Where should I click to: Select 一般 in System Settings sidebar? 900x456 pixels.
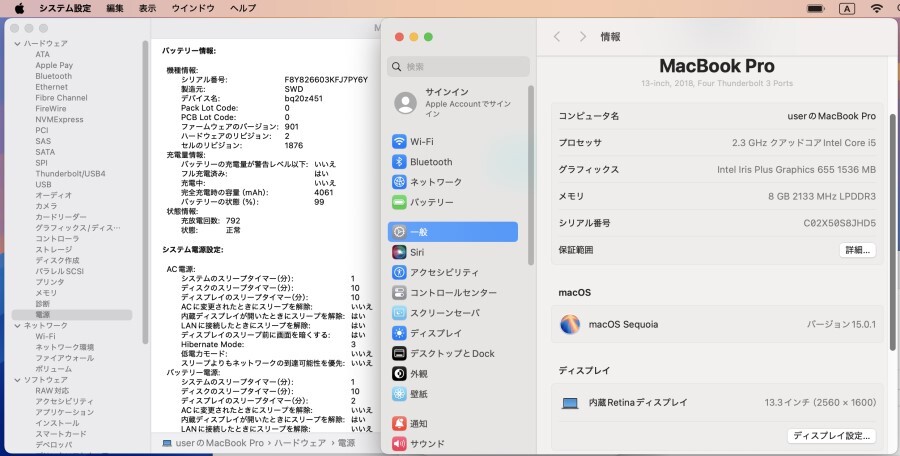(x=452, y=232)
